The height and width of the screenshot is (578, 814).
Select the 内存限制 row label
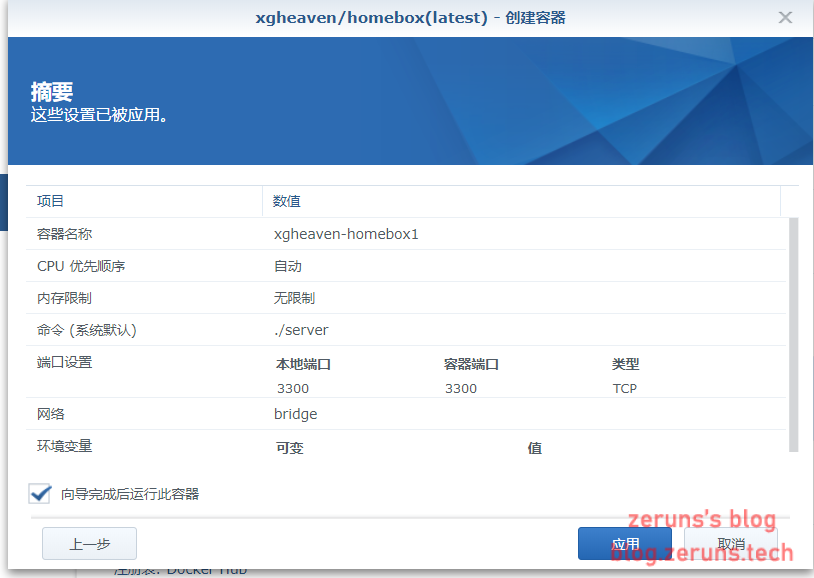point(64,298)
